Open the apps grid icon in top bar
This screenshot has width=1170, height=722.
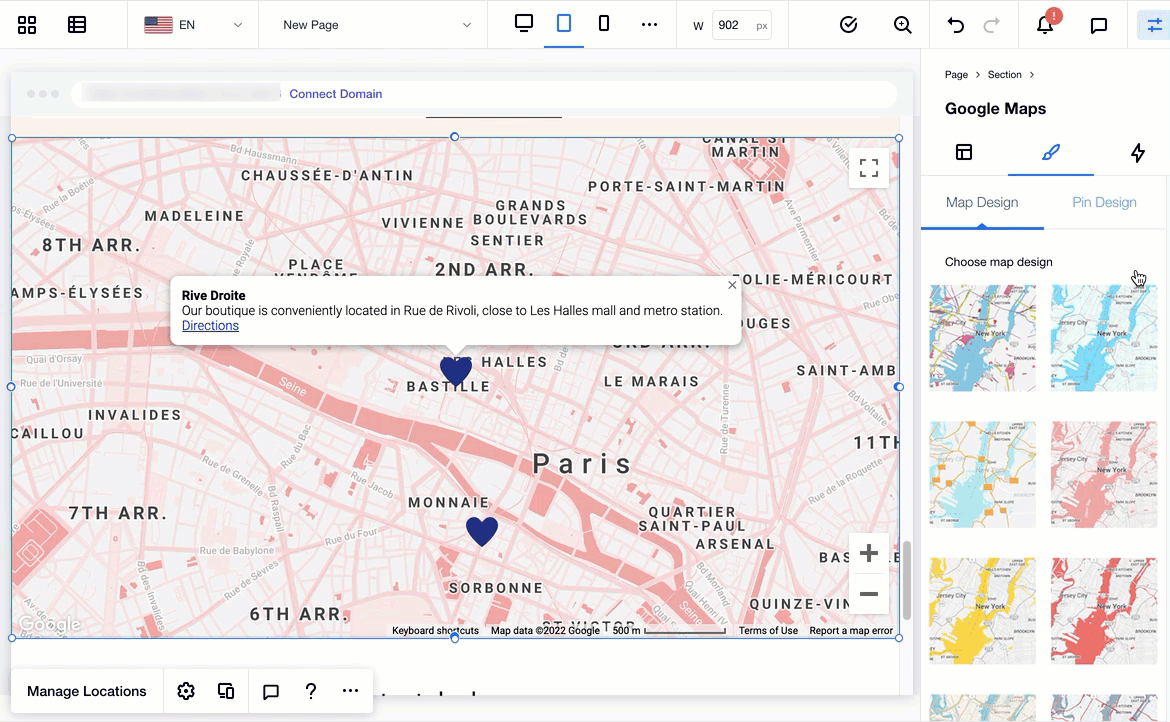point(27,25)
